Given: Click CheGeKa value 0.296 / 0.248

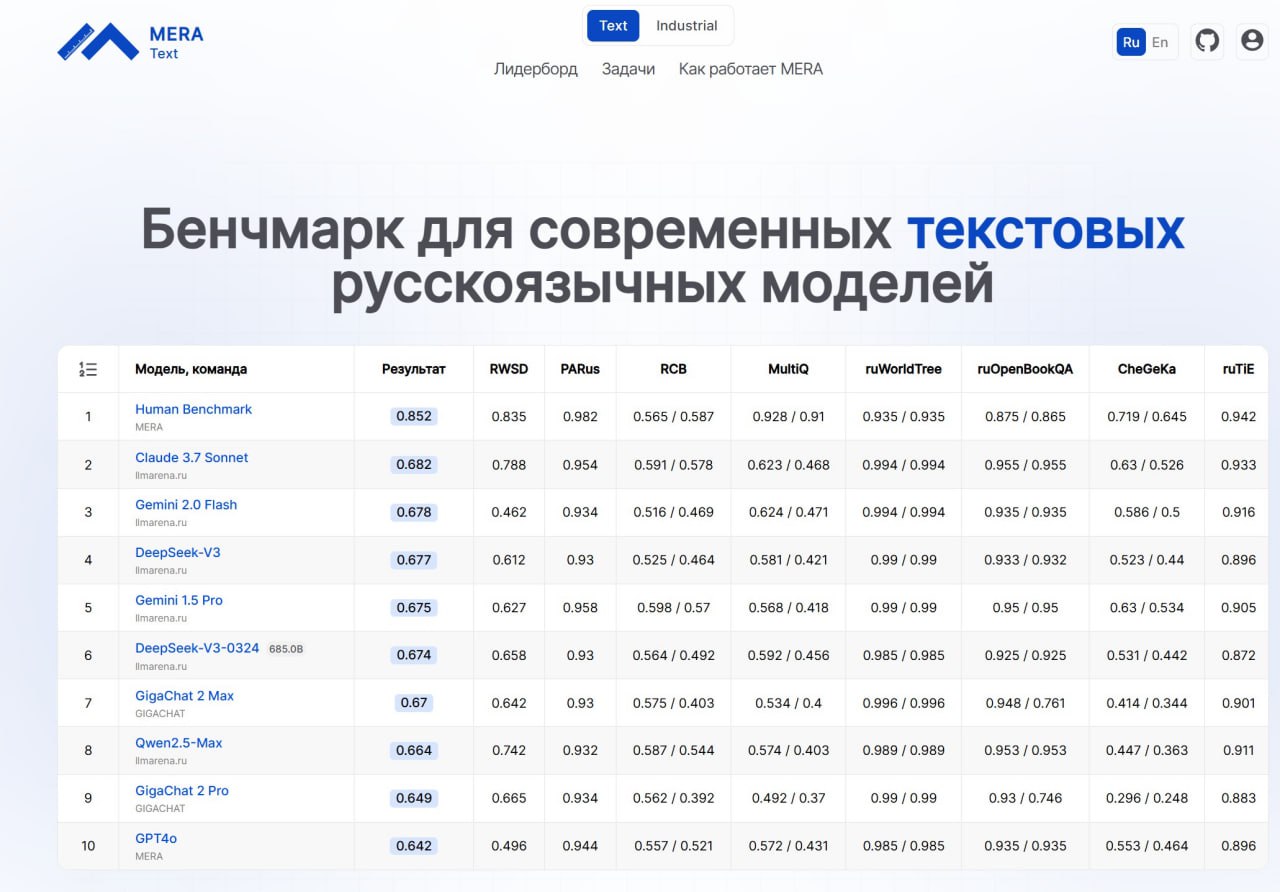Looking at the screenshot, I should [1147, 798].
